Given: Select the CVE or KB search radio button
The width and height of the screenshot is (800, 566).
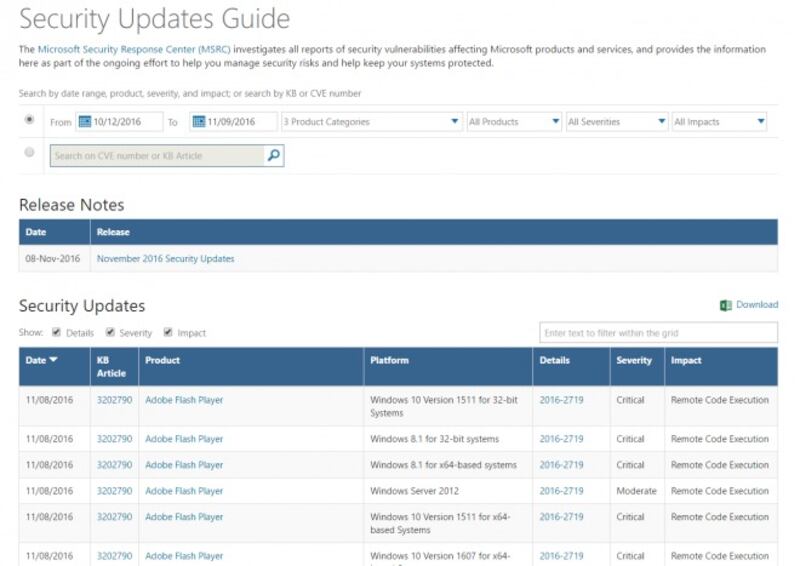Looking at the screenshot, I should pos(29,153).
